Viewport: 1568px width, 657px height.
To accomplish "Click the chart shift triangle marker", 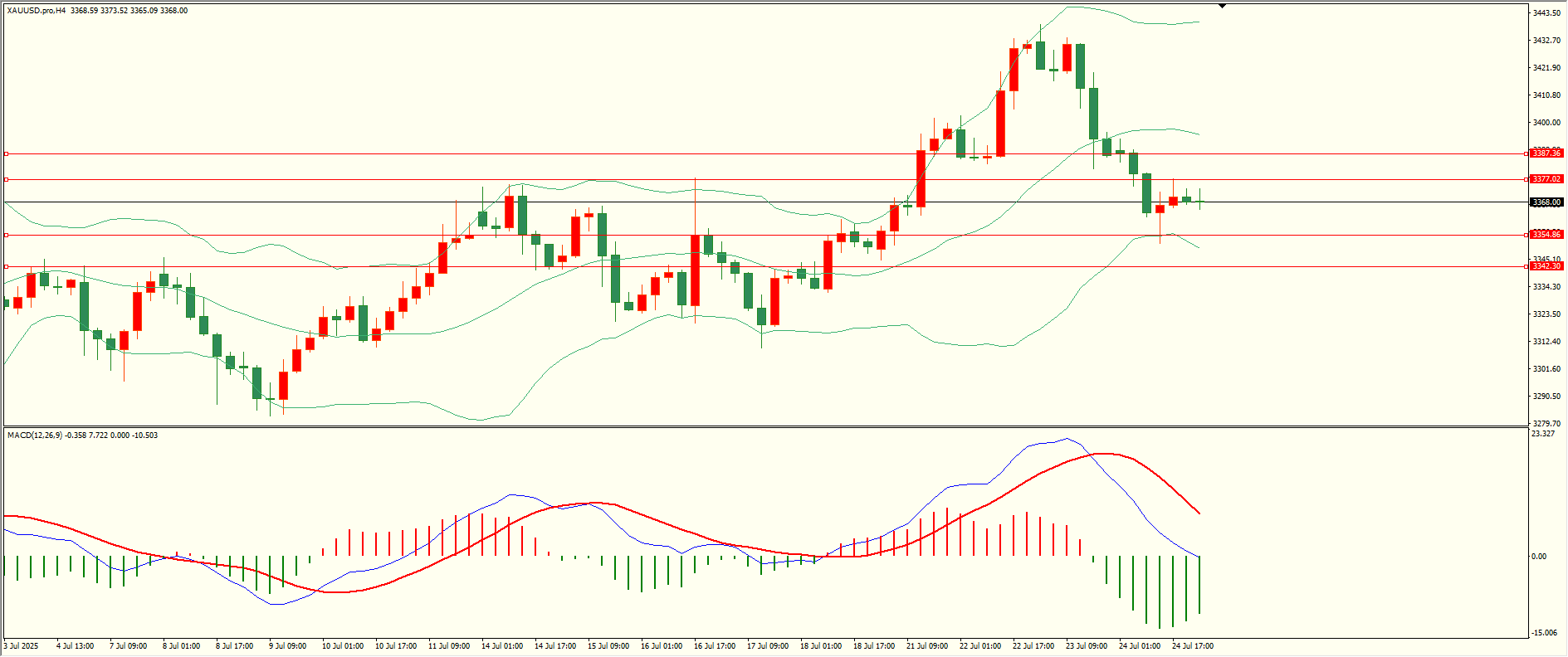I will [1223, 6].
